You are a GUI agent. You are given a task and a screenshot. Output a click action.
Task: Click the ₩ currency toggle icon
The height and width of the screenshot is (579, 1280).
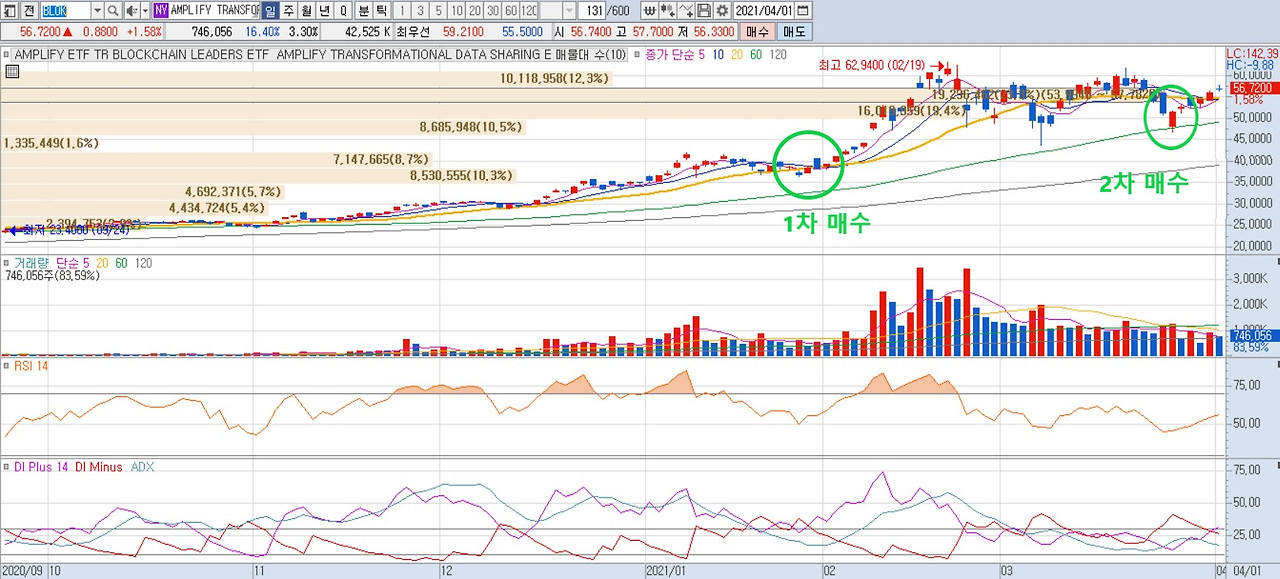[x=651, y=10]
